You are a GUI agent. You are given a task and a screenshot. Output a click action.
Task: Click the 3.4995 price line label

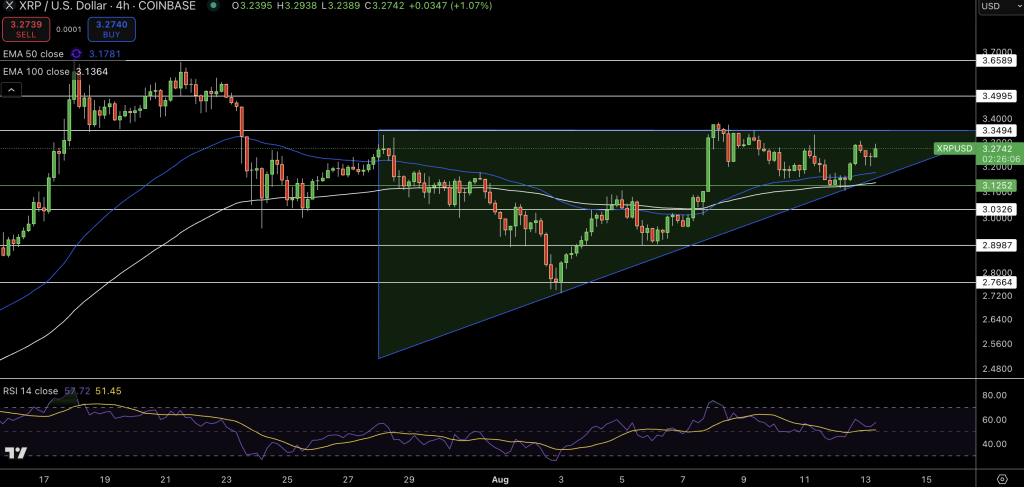tap(996, 96)
